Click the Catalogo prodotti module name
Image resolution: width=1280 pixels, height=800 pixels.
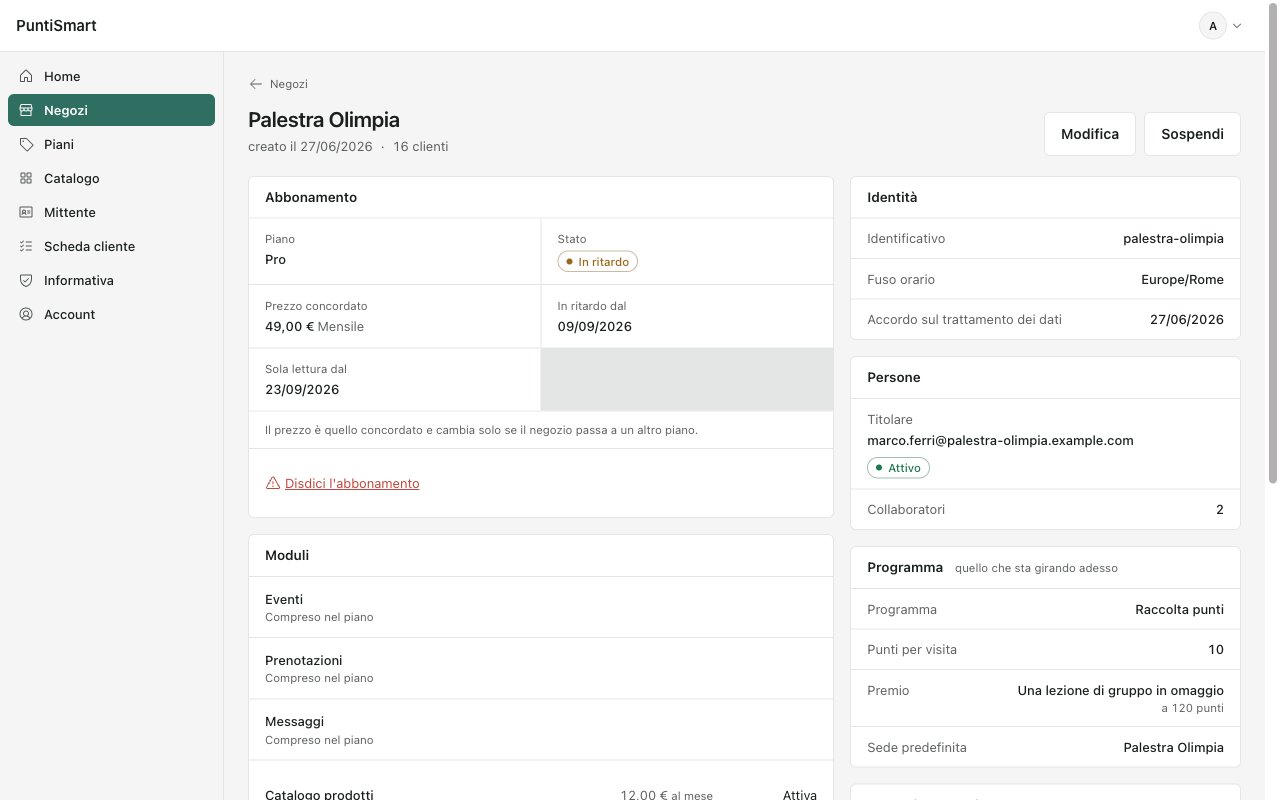(319, 795)
